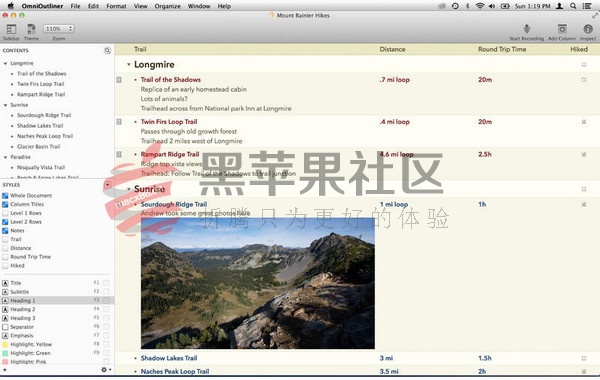Collapse the Longmire section in outline

129,65
